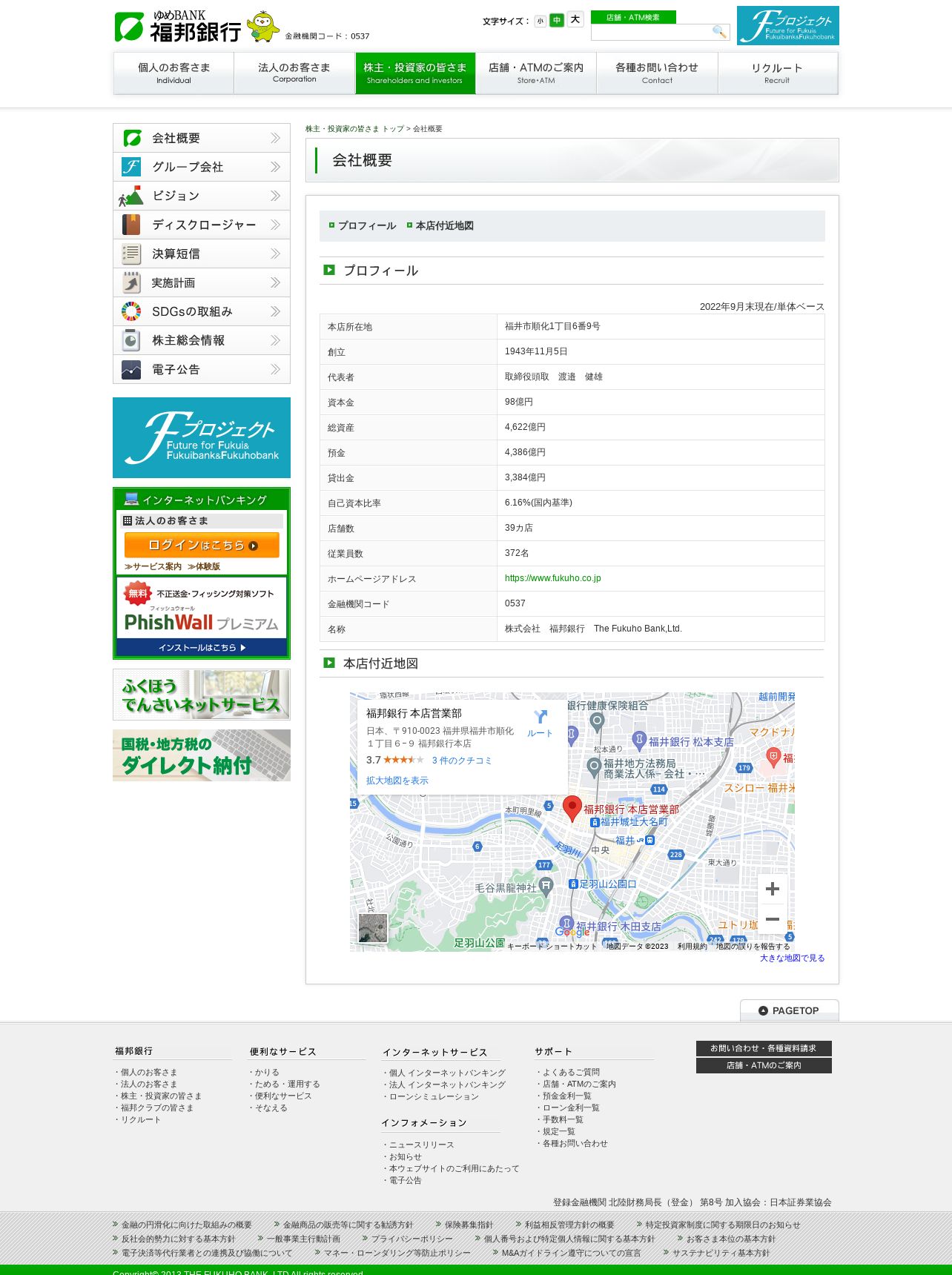Click the 実施計画 notepad icon

pyautogui.click(x=131, y=282)
